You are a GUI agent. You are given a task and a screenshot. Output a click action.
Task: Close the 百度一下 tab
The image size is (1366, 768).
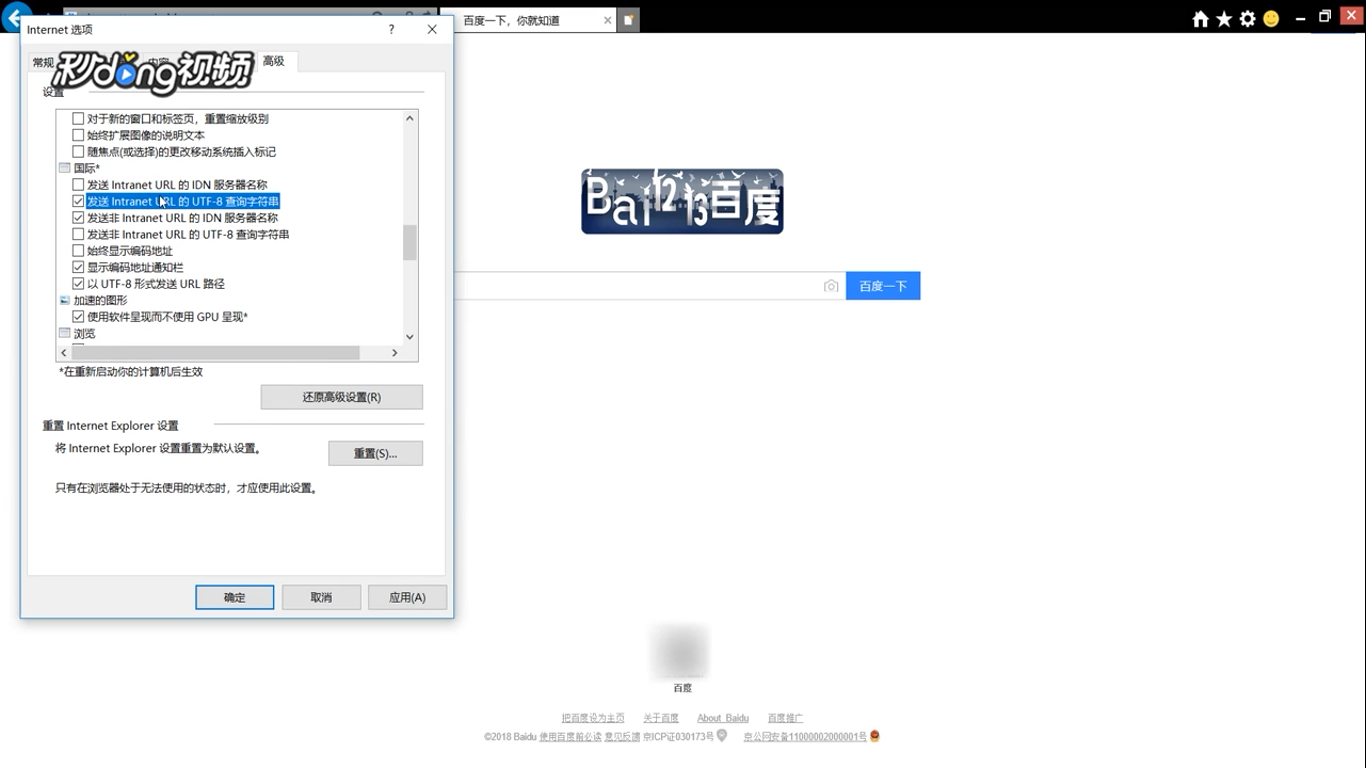point(607,20)
